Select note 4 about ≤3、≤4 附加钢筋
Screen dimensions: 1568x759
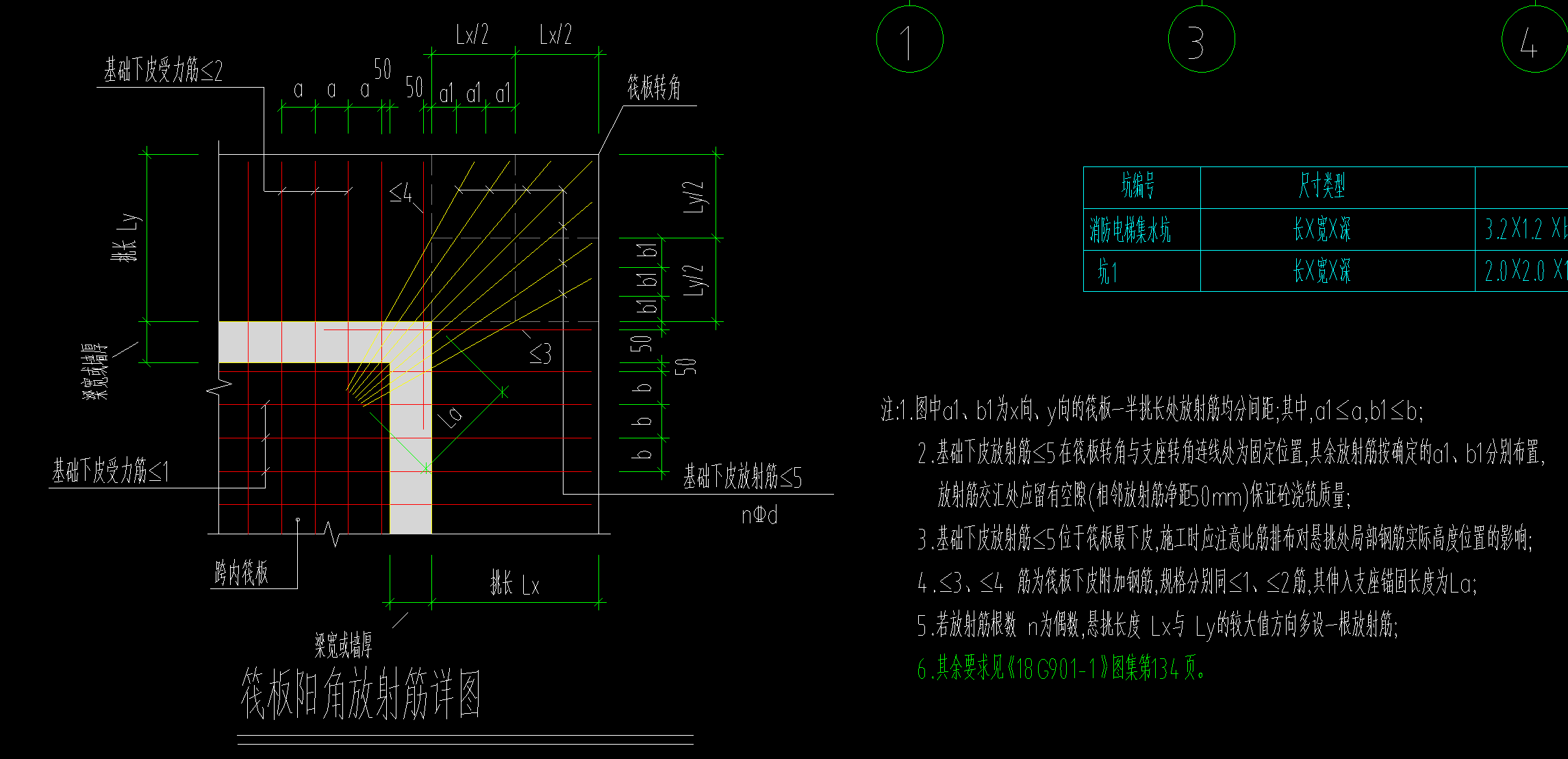1197,583
